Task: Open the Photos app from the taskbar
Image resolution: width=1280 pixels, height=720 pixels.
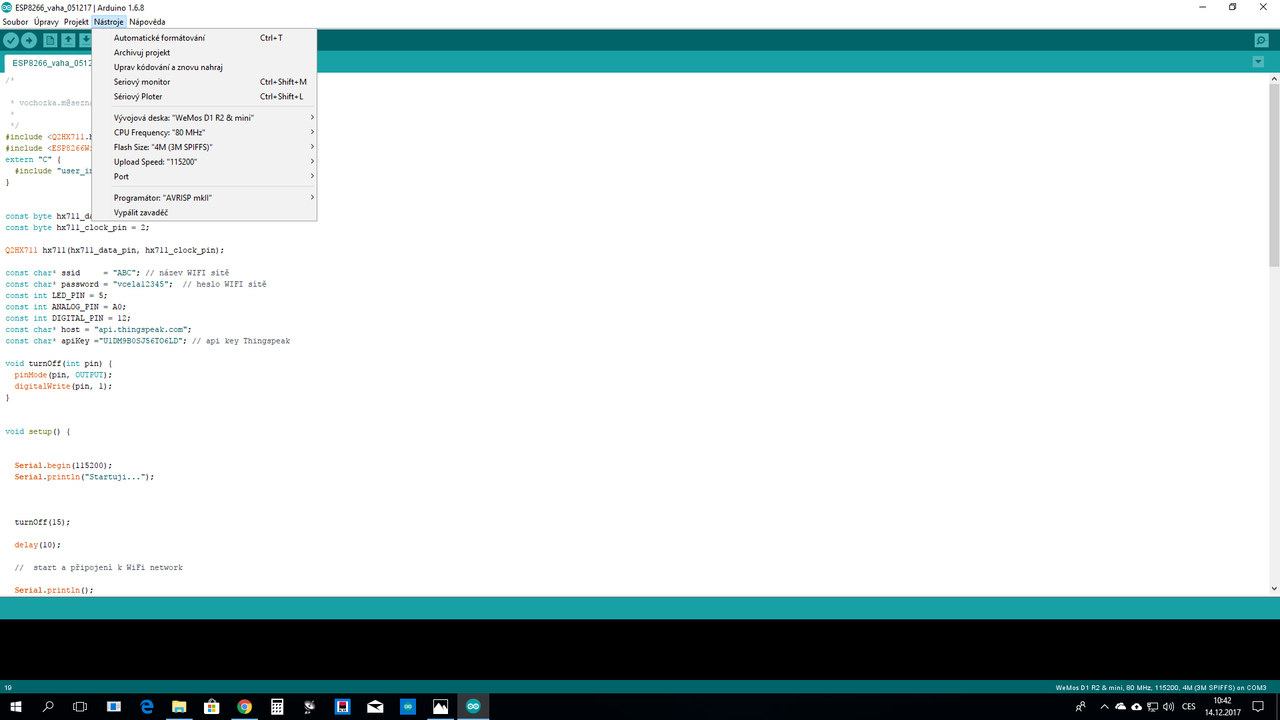Action: tap(440, 707)
